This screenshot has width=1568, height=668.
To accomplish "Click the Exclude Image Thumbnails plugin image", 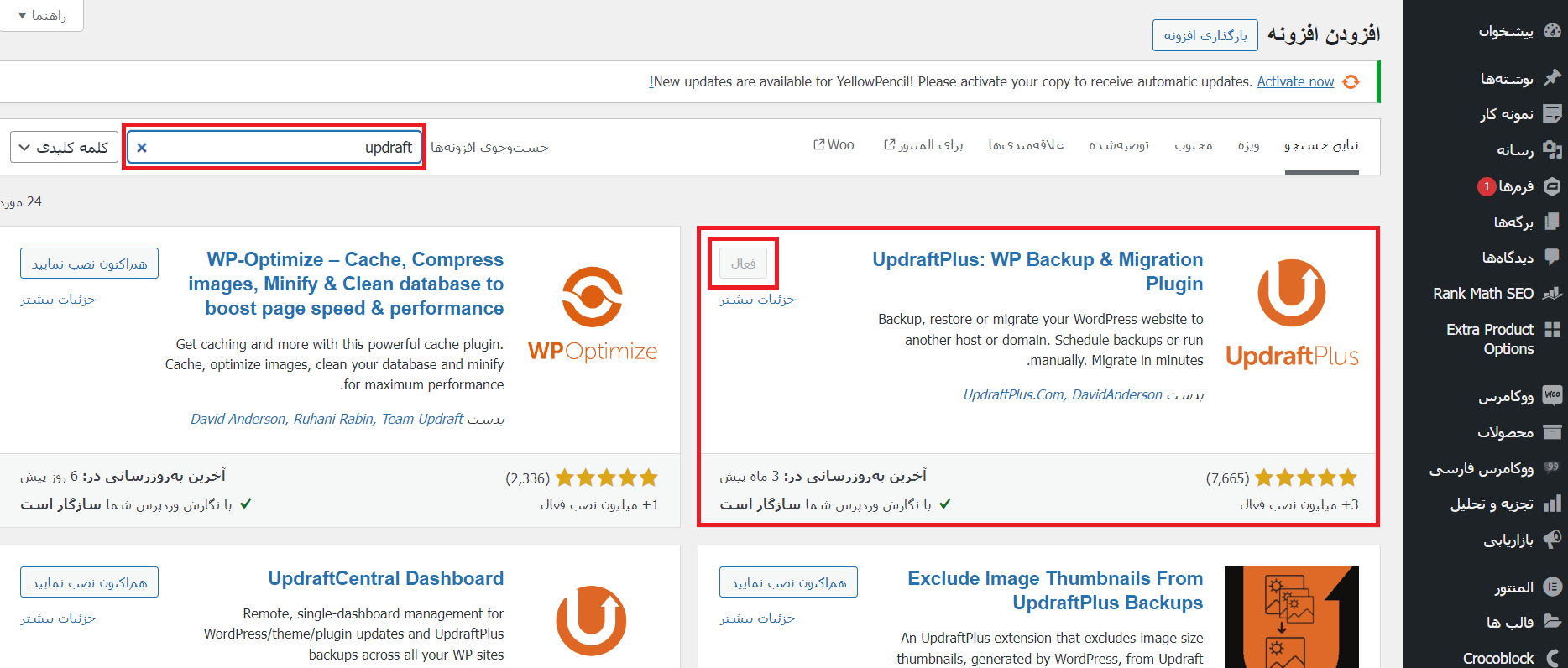I will pyautogui.click(x=1292, y=617).
